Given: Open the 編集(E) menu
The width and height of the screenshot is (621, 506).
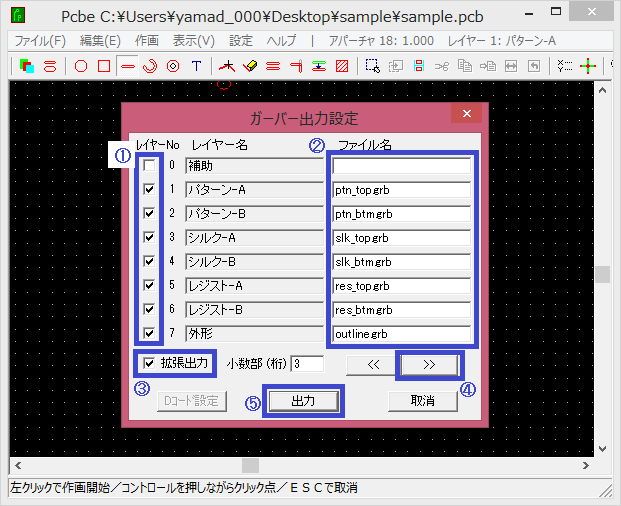Looking at the screenshot, I should tap(100, 41).
